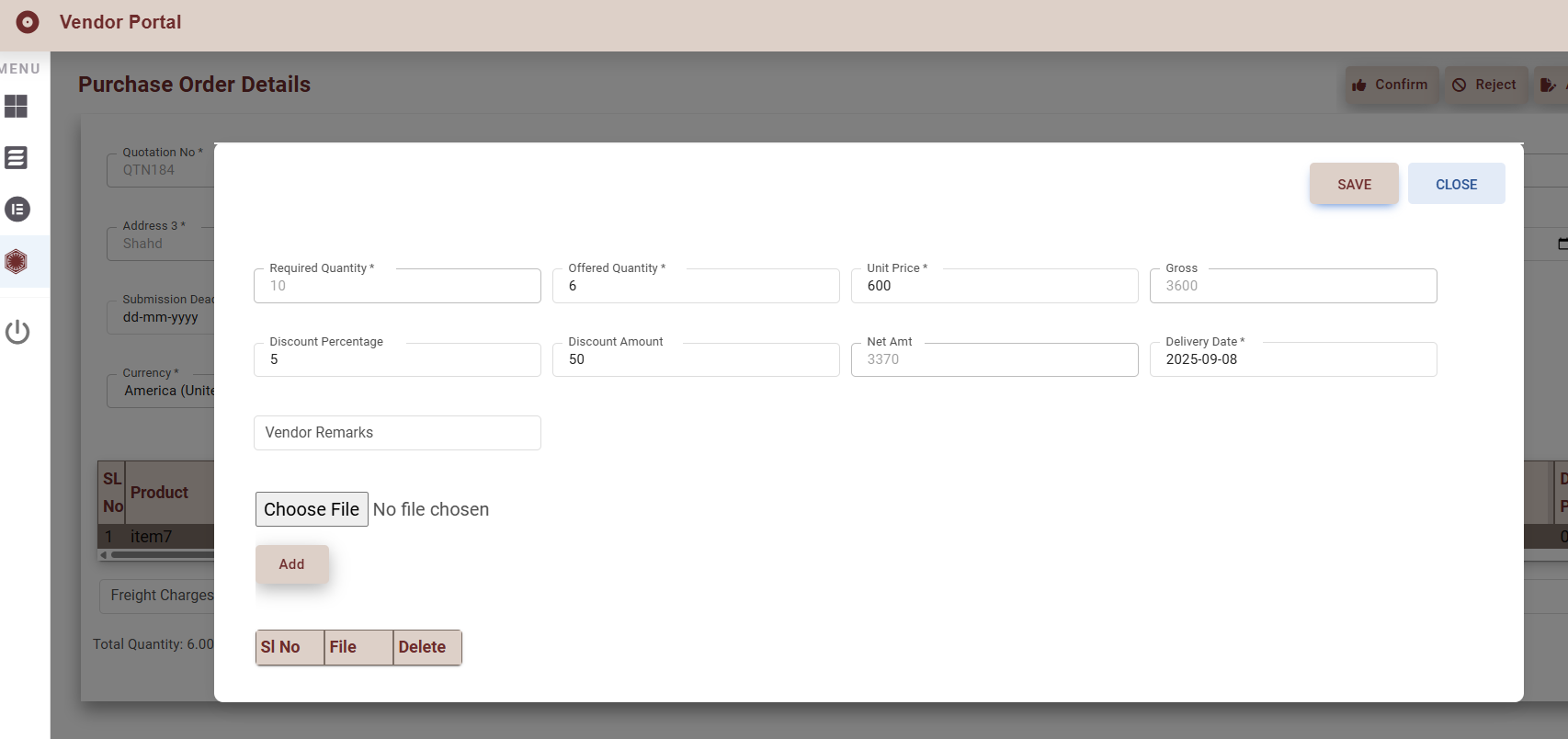Open the Delivery Date field
This screenshot has width=1568, height=739.
[x=1292, y=359]
